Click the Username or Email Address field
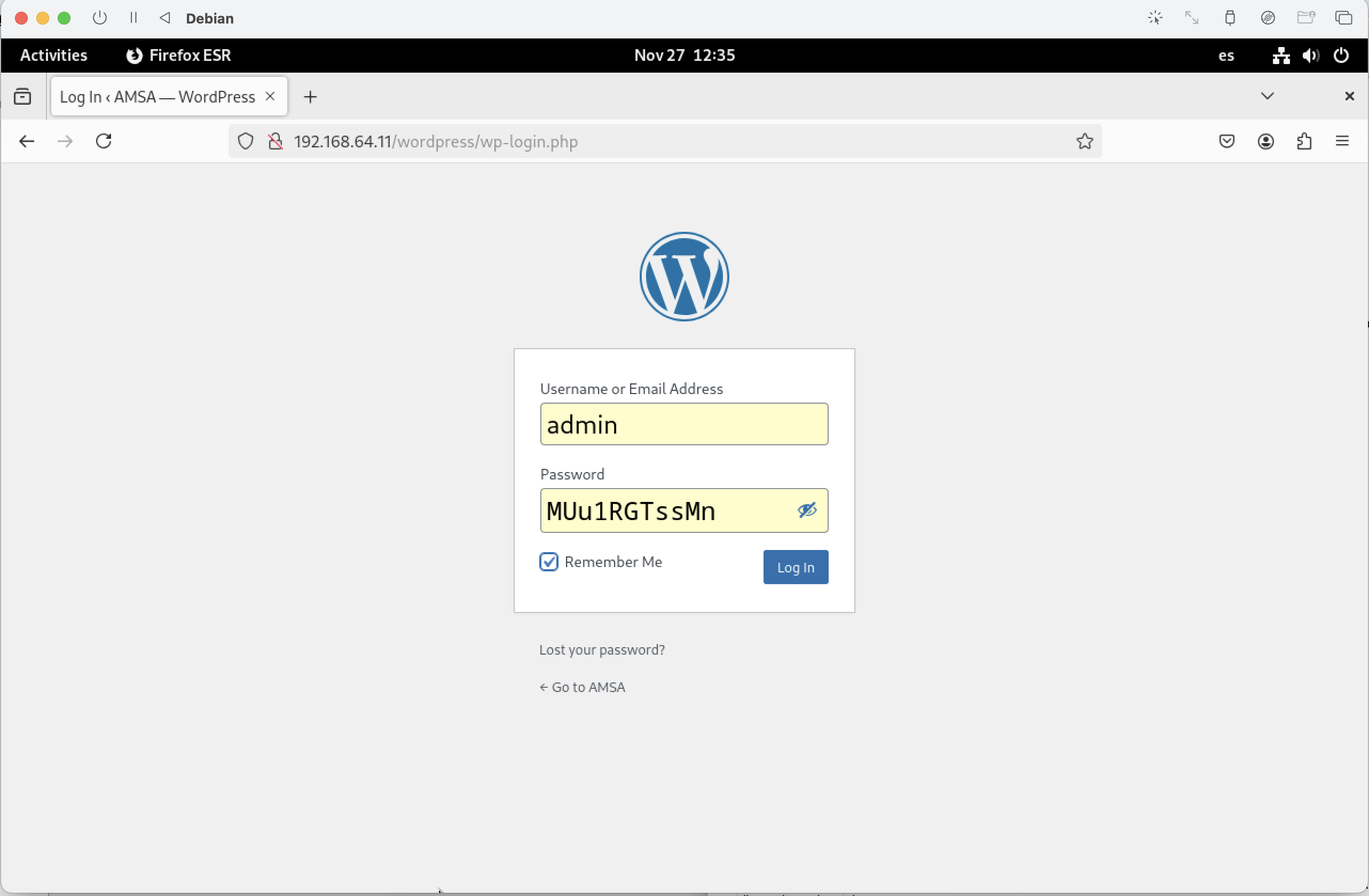1369x896 pixels. pos(684,424)
